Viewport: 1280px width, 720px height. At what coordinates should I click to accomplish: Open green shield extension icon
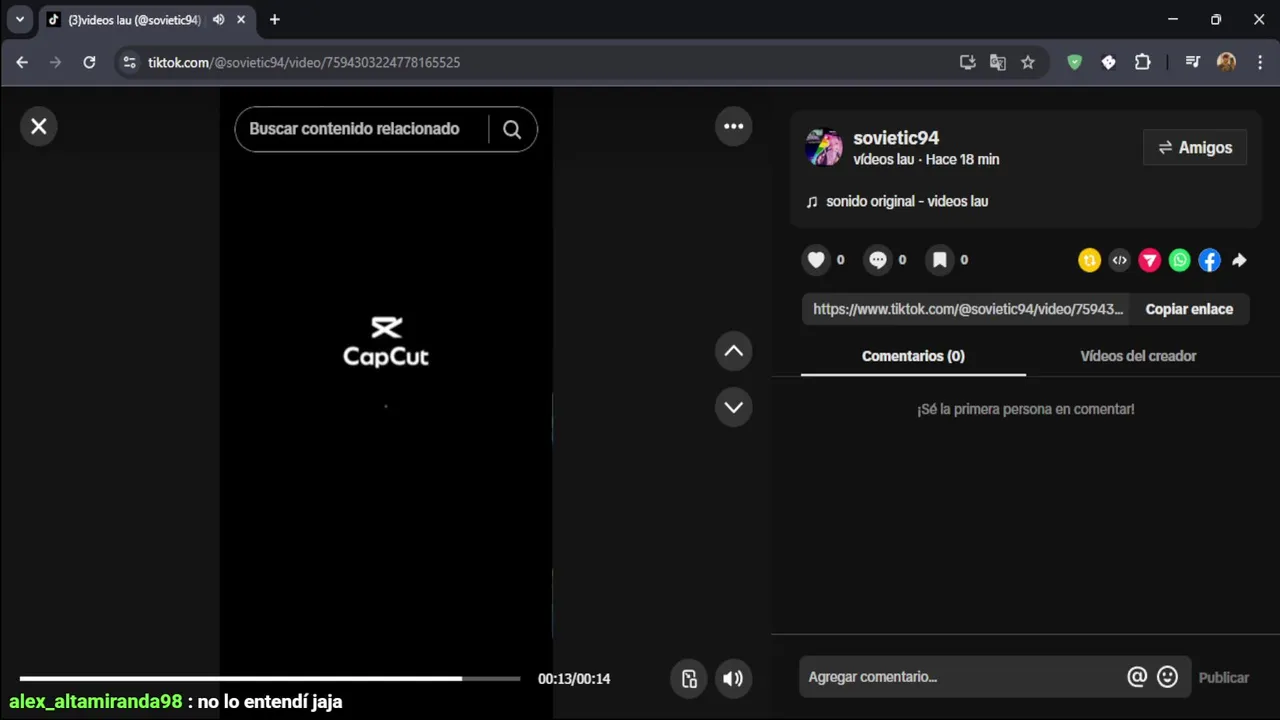pyautogui.click(x=1075, y=62)
